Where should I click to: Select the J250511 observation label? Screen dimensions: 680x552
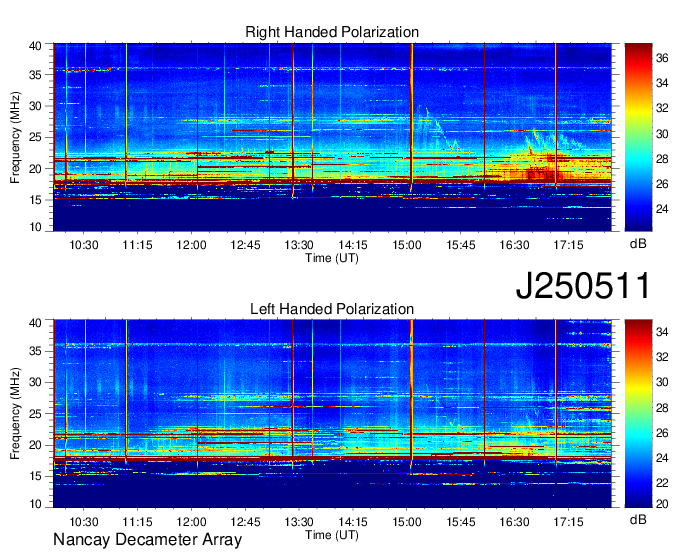click(x=583, y=285)
